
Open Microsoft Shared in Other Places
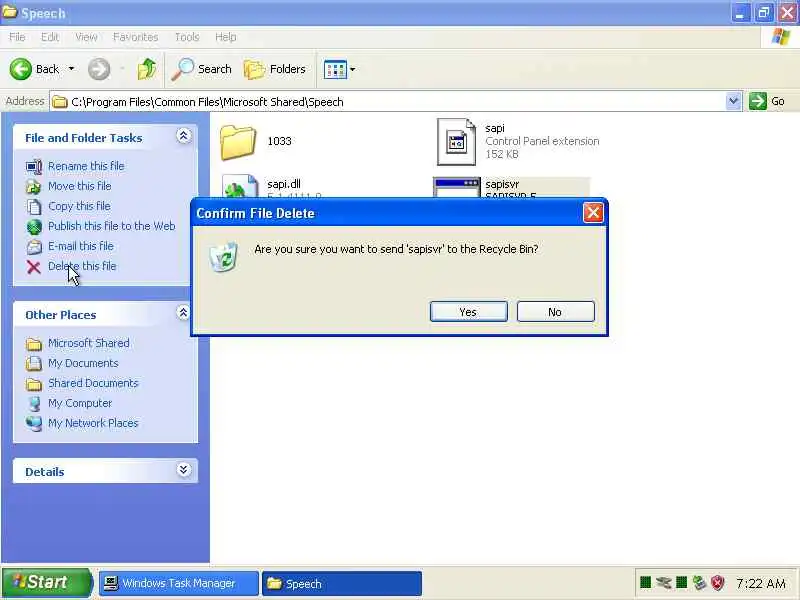89,343
